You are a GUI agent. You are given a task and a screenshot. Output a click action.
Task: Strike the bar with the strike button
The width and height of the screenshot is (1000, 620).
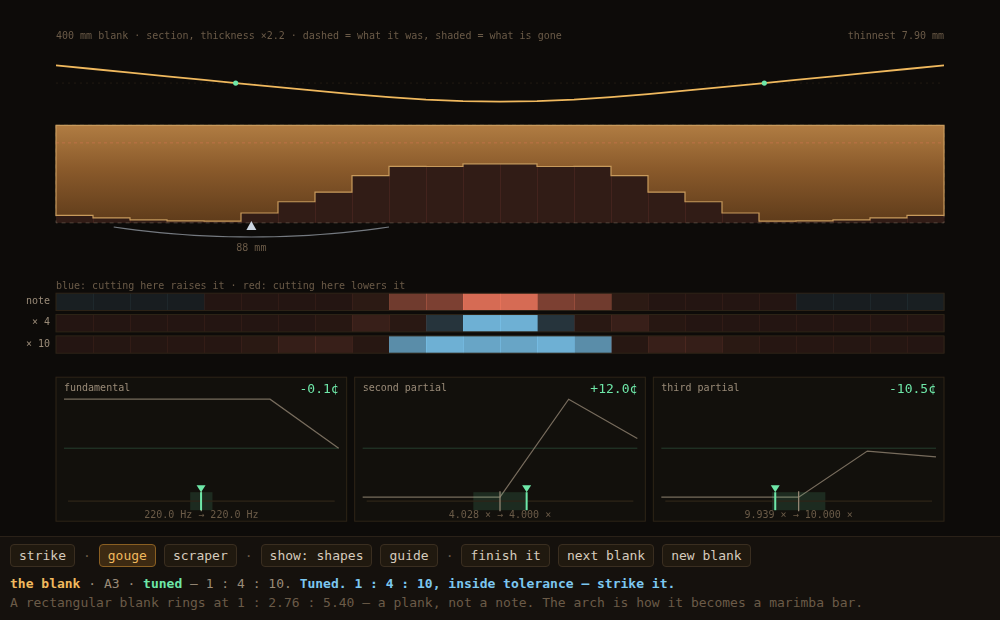(x=43, y=556)
